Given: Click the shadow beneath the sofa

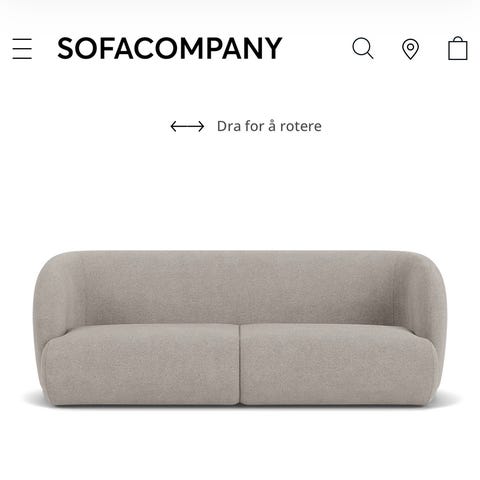Looking at the screenshot, I should [x=240, y=403].
